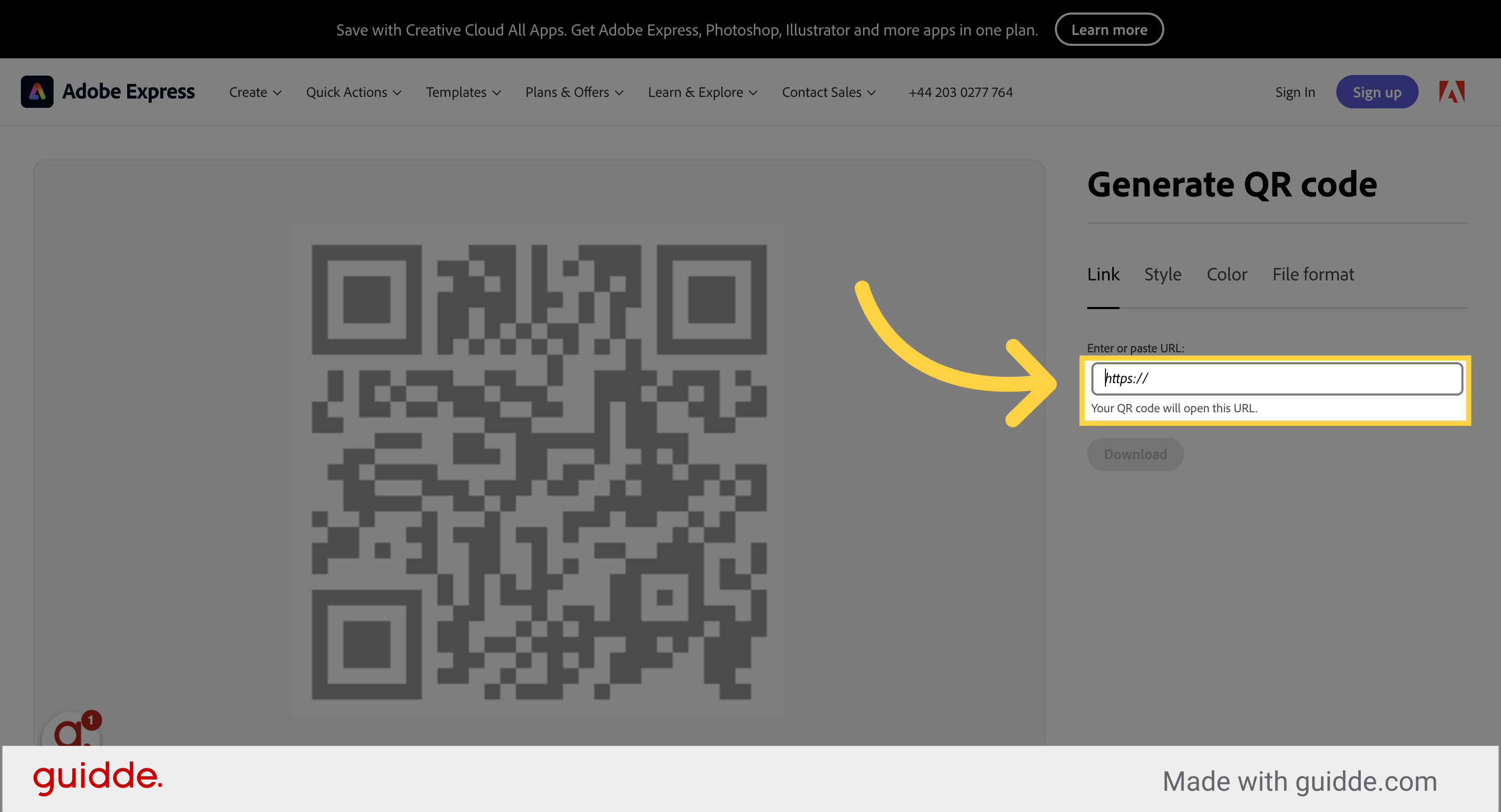Click the Sign up button
Image resolution: width=1501 pixels, height=812 pixels.
pyautogui.click(x=1377, y=91)
